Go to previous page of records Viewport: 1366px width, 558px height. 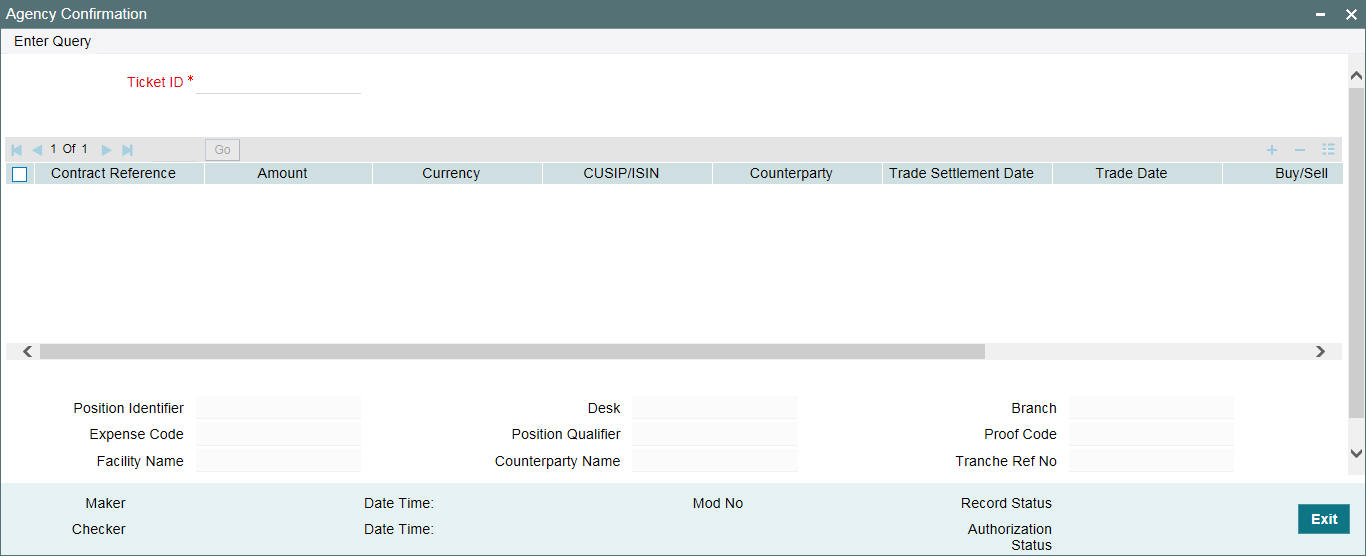pyautogui.click(x=37, y=150)
